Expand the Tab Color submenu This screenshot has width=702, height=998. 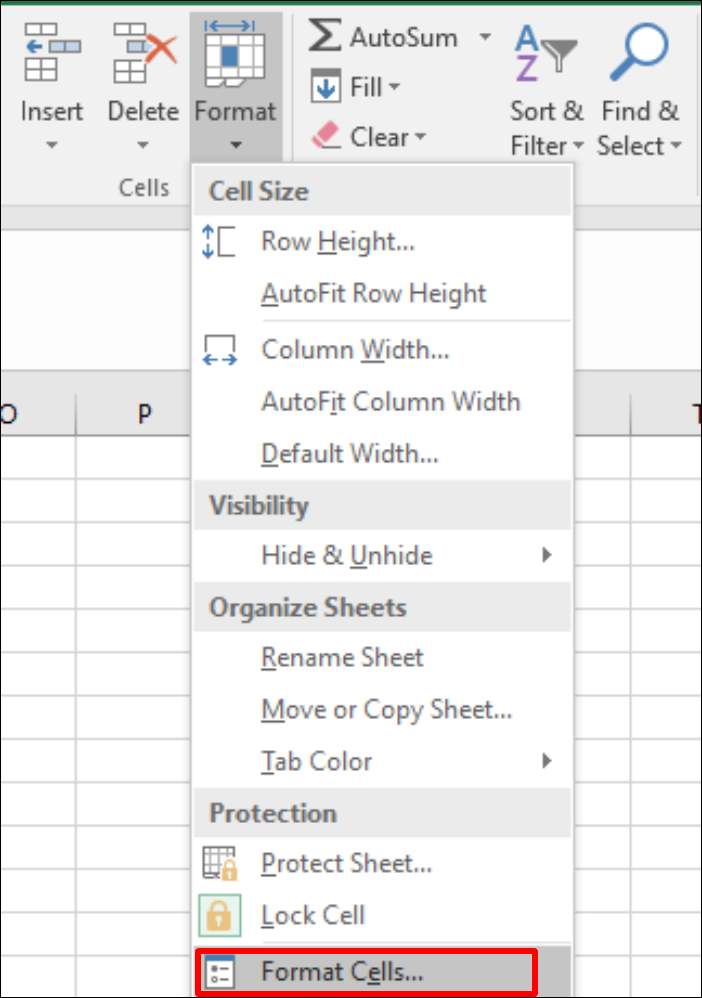(546, 761)
